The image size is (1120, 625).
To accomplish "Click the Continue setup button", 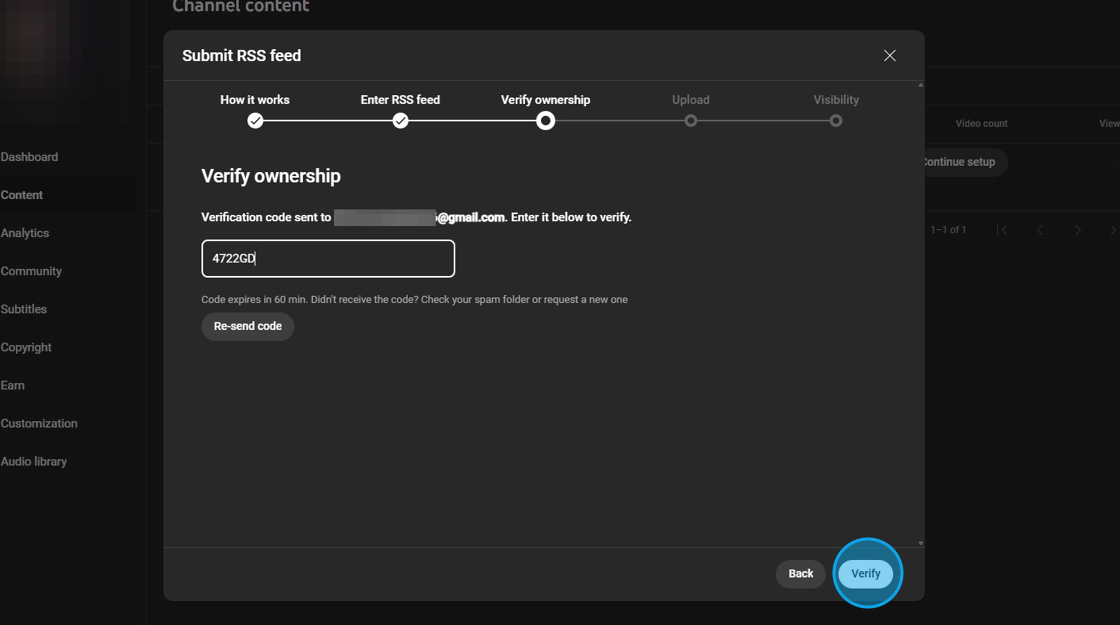I will (960, 162).
